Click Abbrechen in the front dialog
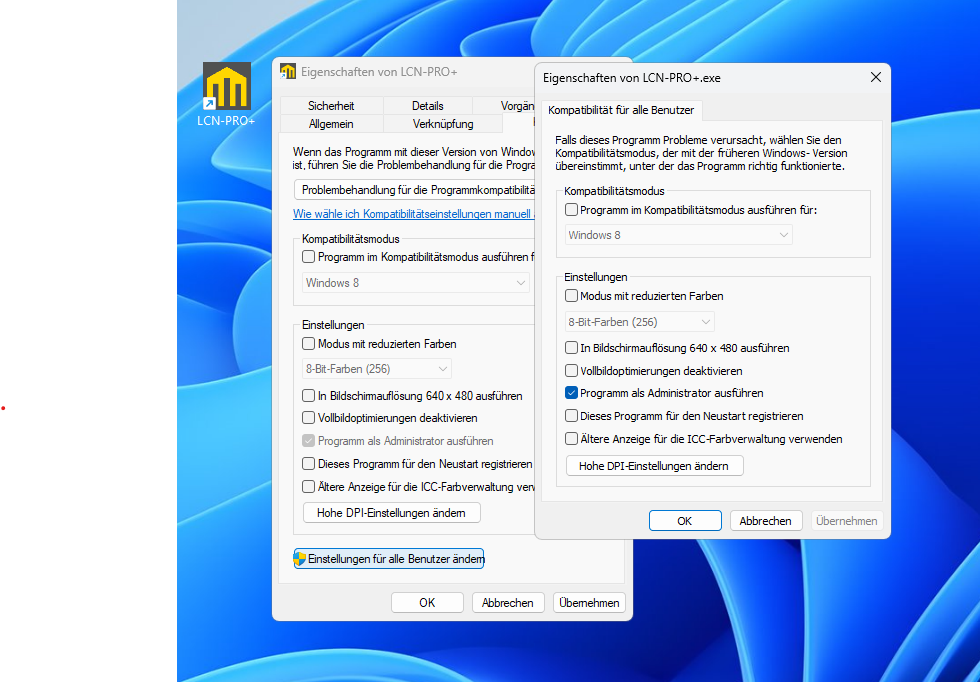 click(x=766, y=521)
